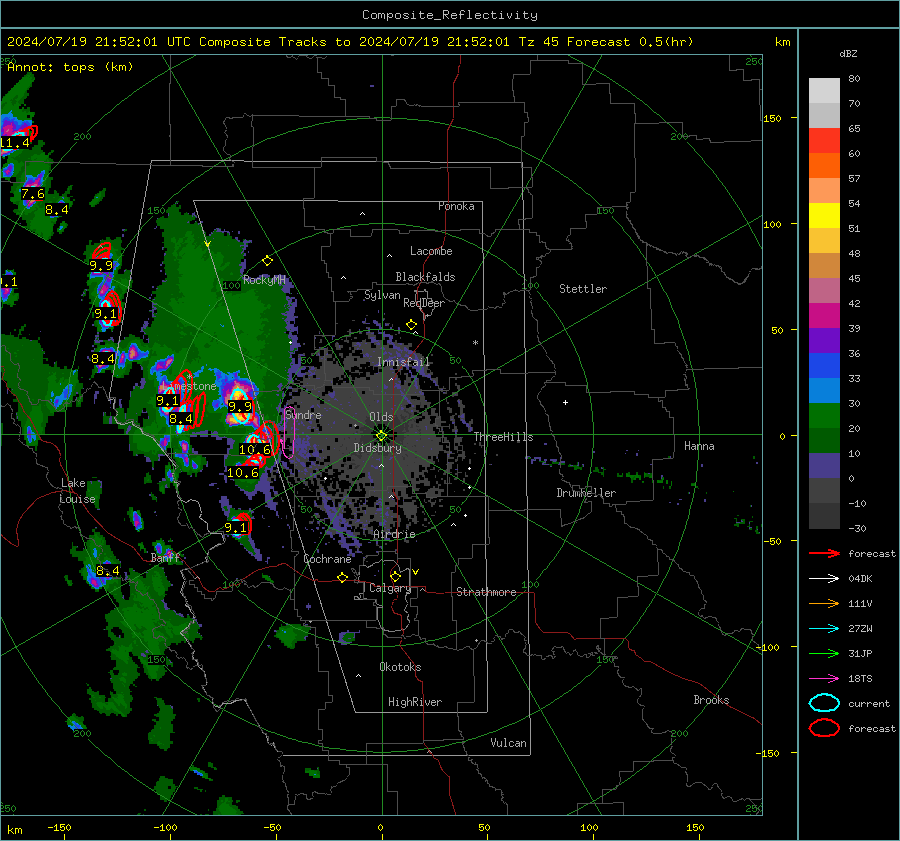This screenshot has height=841, width=900.
Task: Click the green 31JP track arrow
Action: [824, 653]
